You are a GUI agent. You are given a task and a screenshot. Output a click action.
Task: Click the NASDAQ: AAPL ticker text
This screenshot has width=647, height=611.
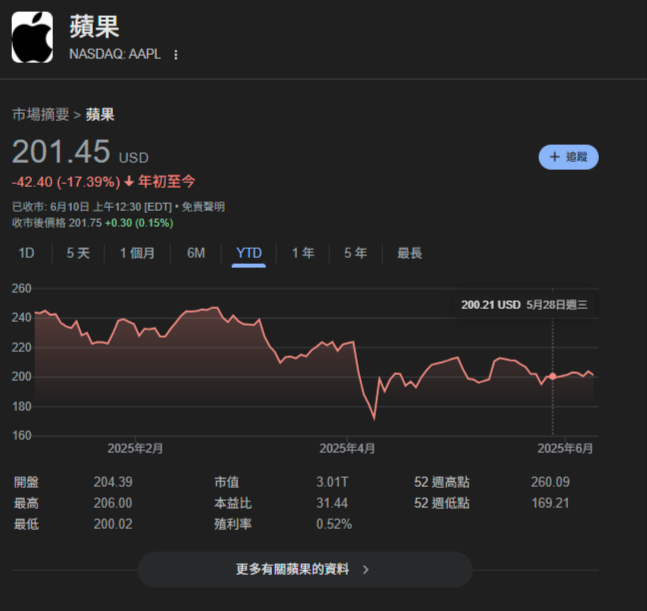115,54
